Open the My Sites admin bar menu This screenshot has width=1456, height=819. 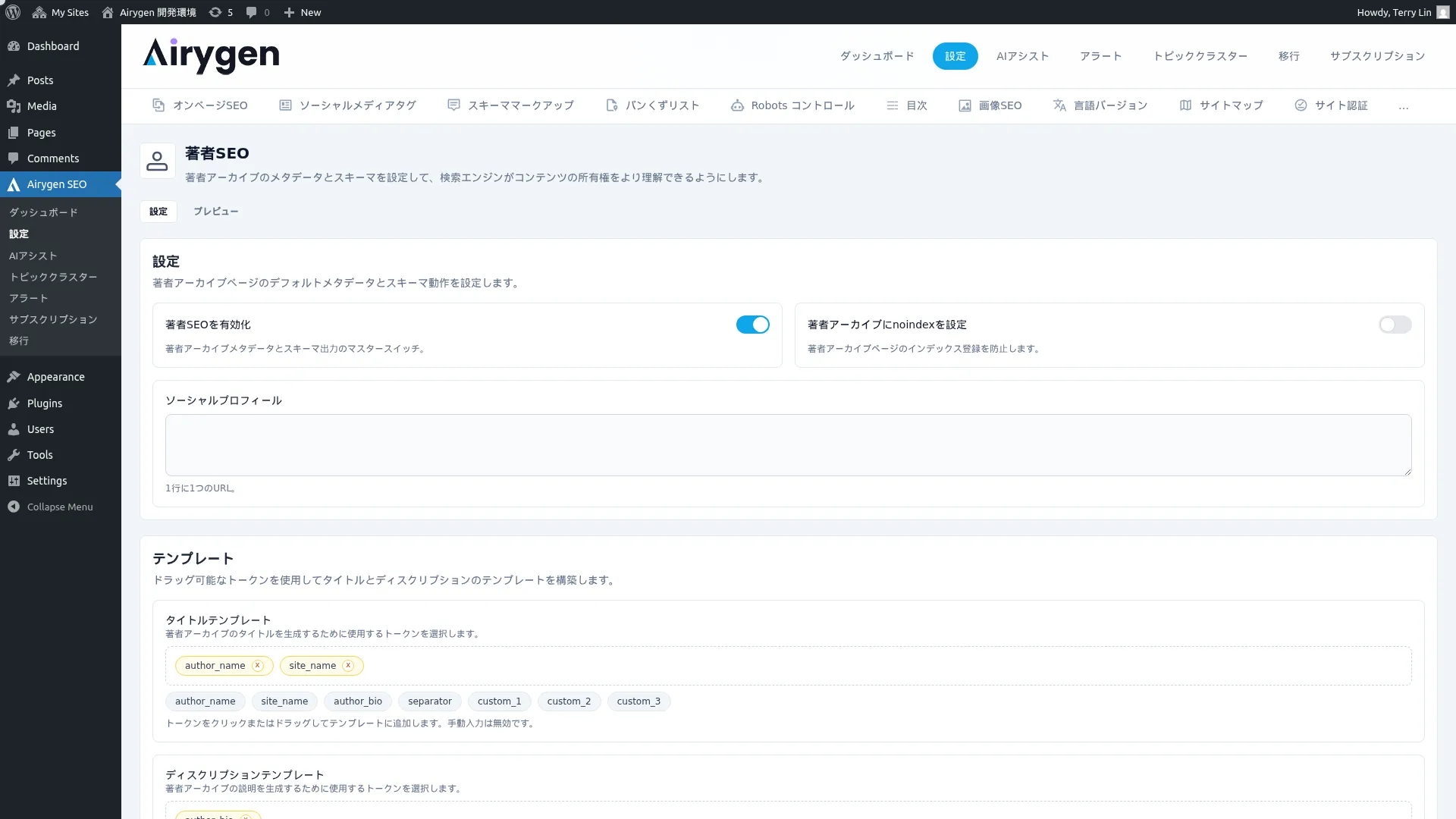coord(61,12)
